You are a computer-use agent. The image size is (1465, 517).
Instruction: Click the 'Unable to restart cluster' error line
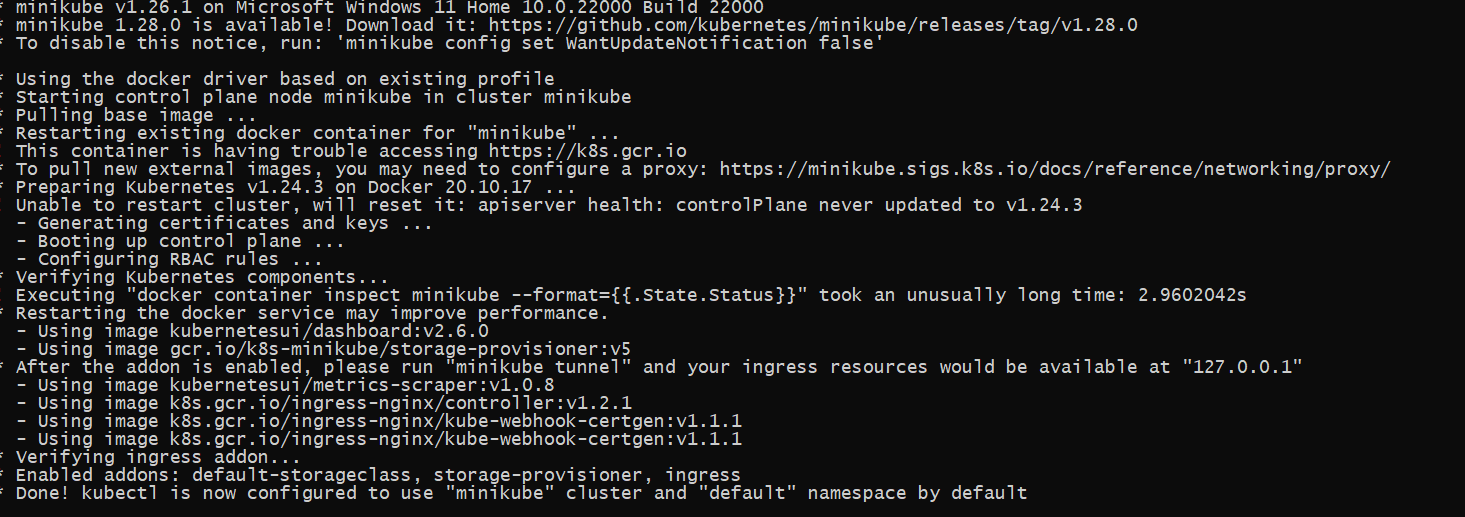pos(548,205)
